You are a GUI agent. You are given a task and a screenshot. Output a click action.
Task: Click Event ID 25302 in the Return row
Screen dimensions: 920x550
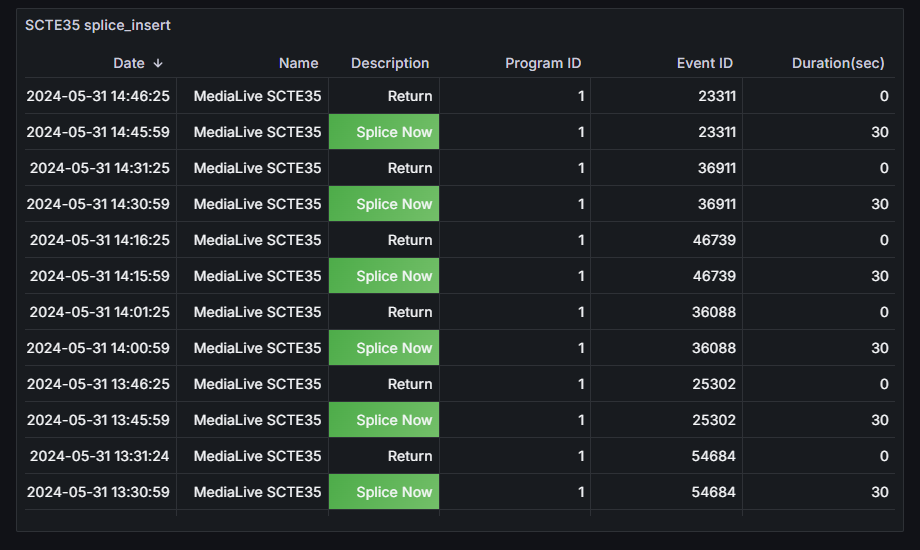pos(714,384)
